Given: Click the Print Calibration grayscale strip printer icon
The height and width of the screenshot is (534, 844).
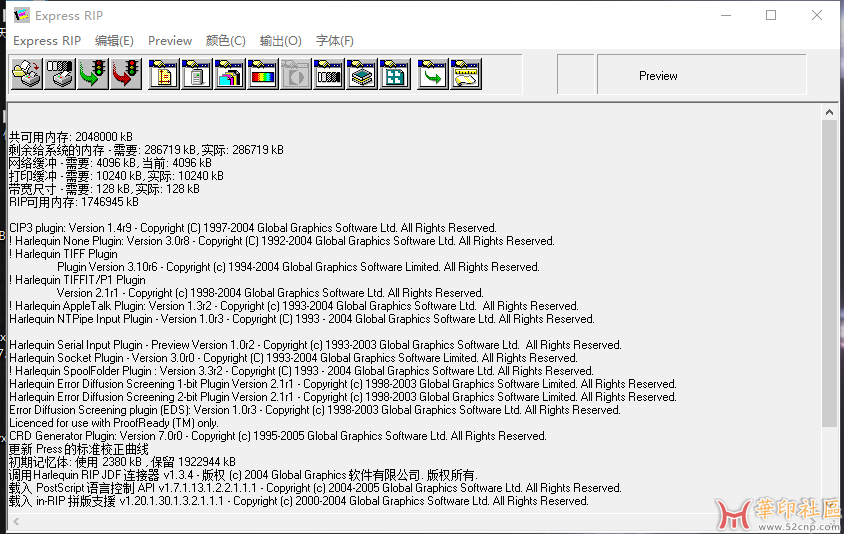Looking at the screenshot, I should pos(60,74).
